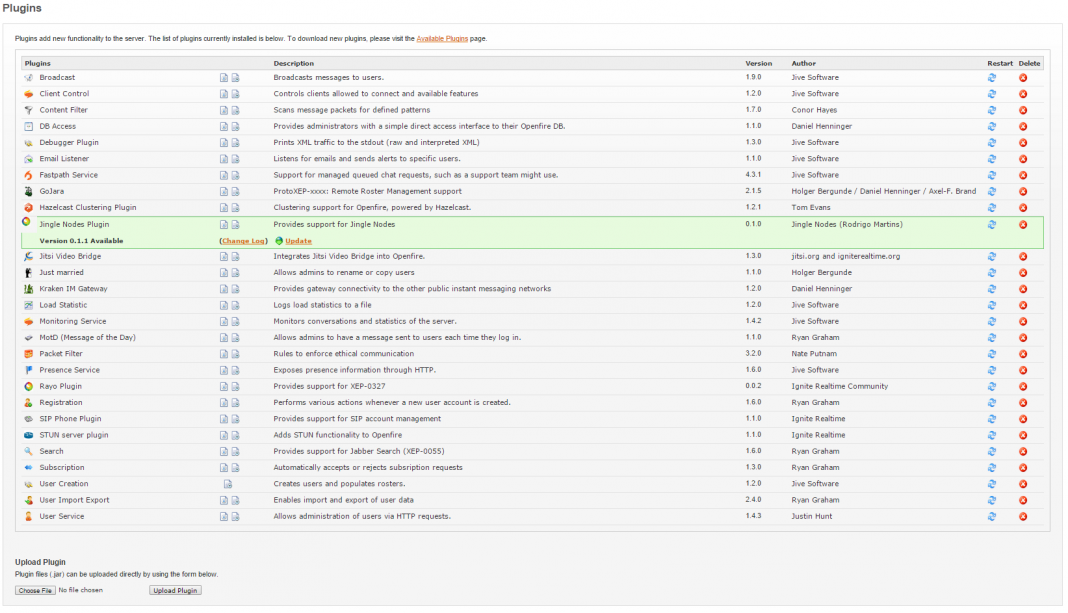
Task: Delete the Jingle Nodes Plugin
Action: [x=1023, y=225]
